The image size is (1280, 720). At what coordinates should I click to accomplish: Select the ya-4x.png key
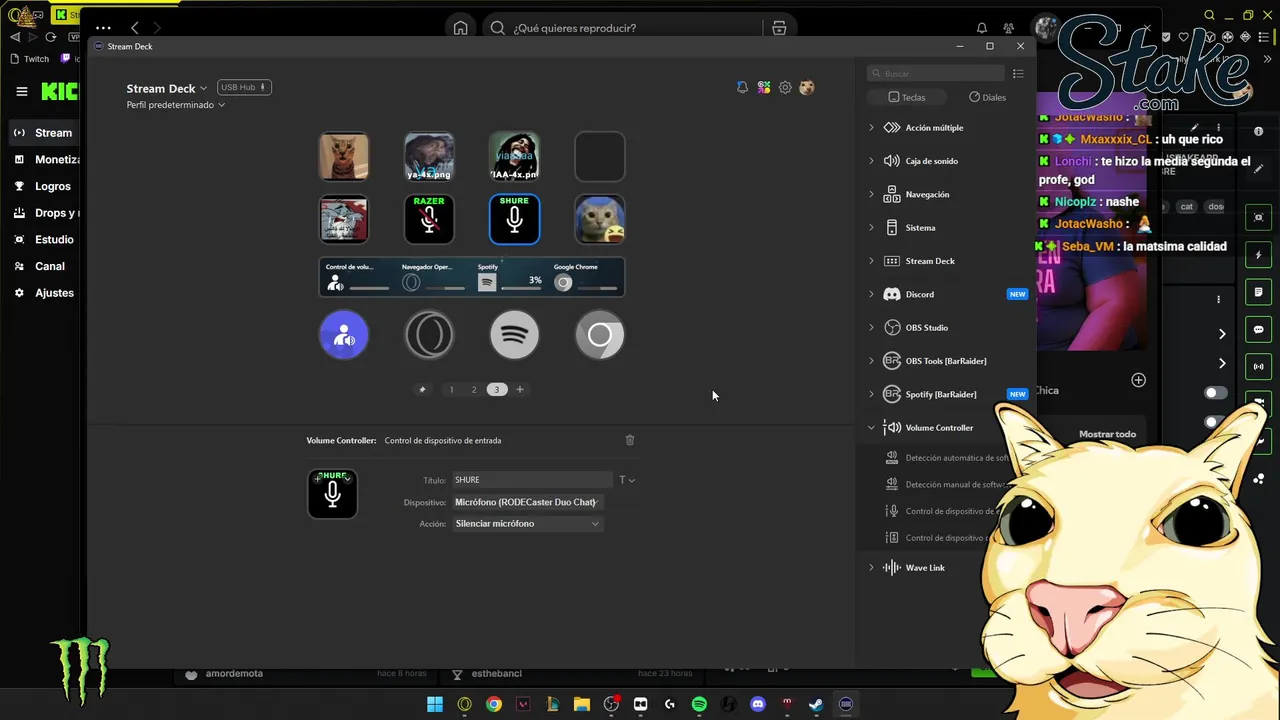pyautogui.click(x=429, y=157)
